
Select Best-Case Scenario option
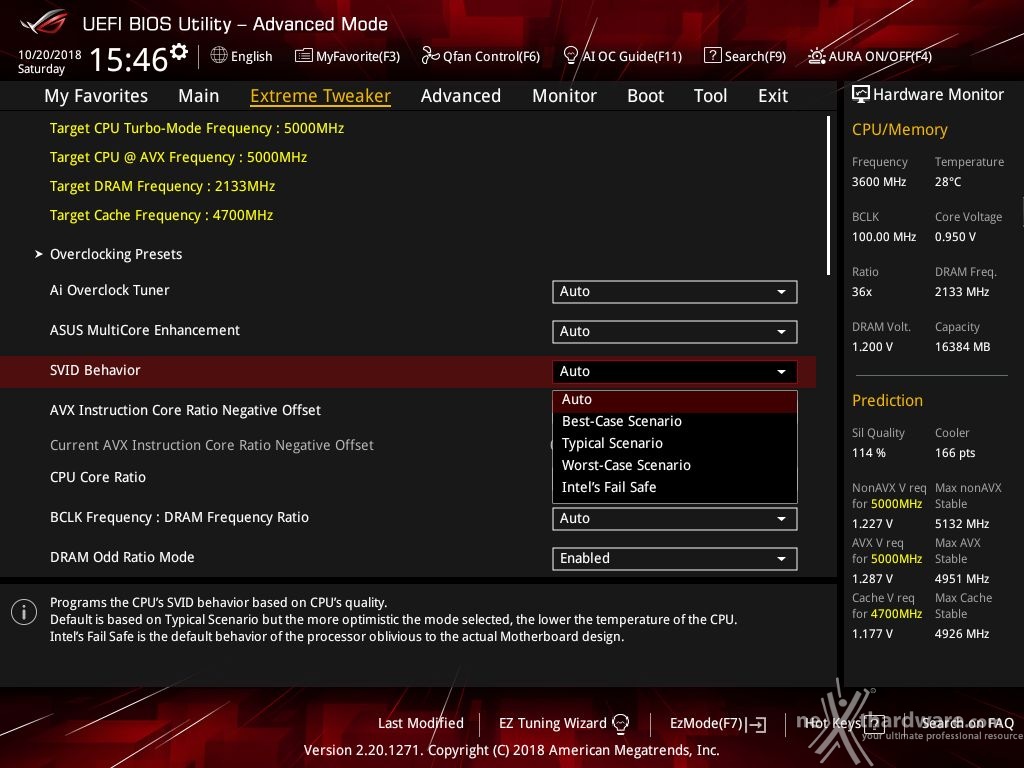(x=675, y=422)
